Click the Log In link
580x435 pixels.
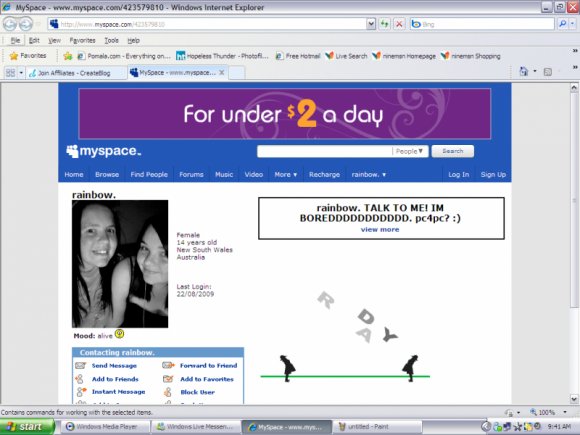coord(459,175)
